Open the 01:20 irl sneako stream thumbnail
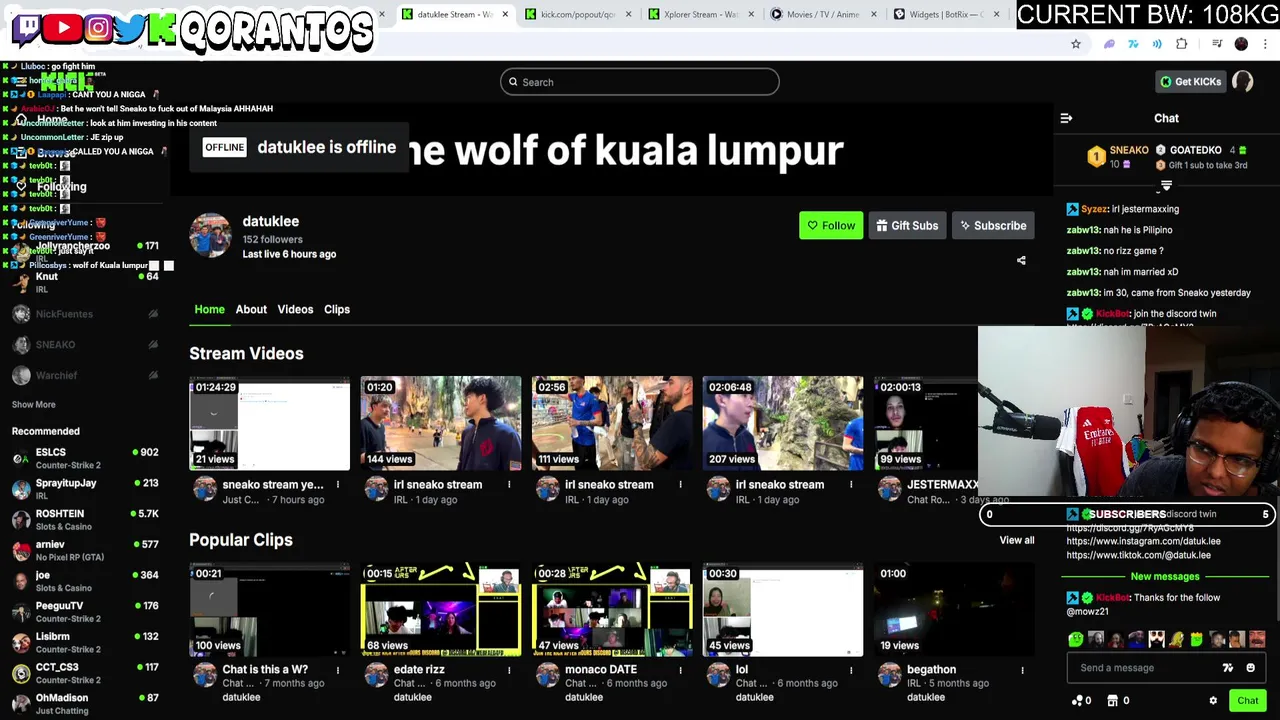Viewport: 1280px width, 720px height. click(x=441, y=423)
